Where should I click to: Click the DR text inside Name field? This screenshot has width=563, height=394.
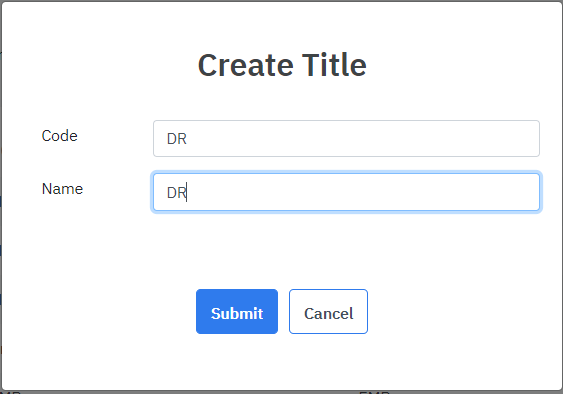click(x=177, y=193)
